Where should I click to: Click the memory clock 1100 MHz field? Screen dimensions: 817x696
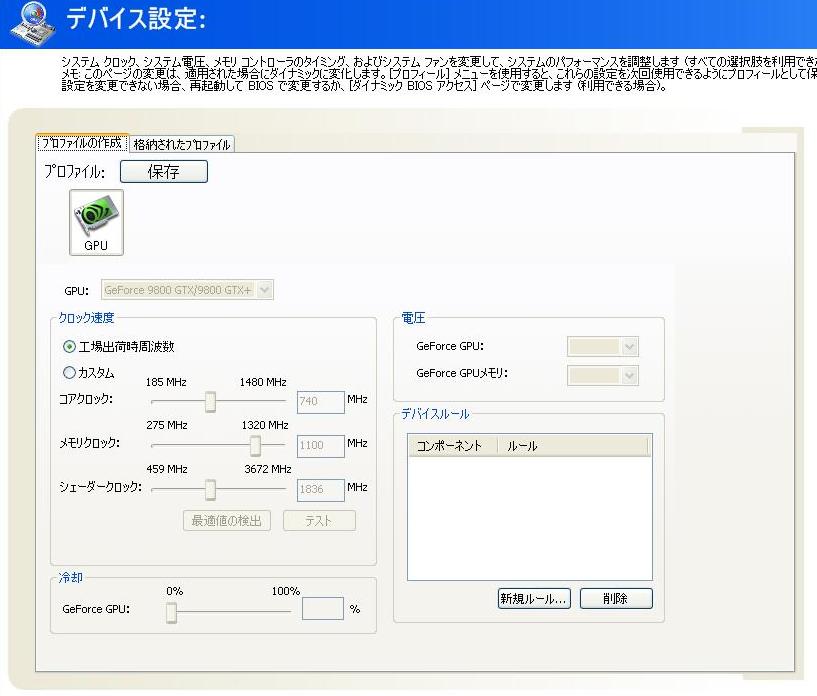(320, 446)
